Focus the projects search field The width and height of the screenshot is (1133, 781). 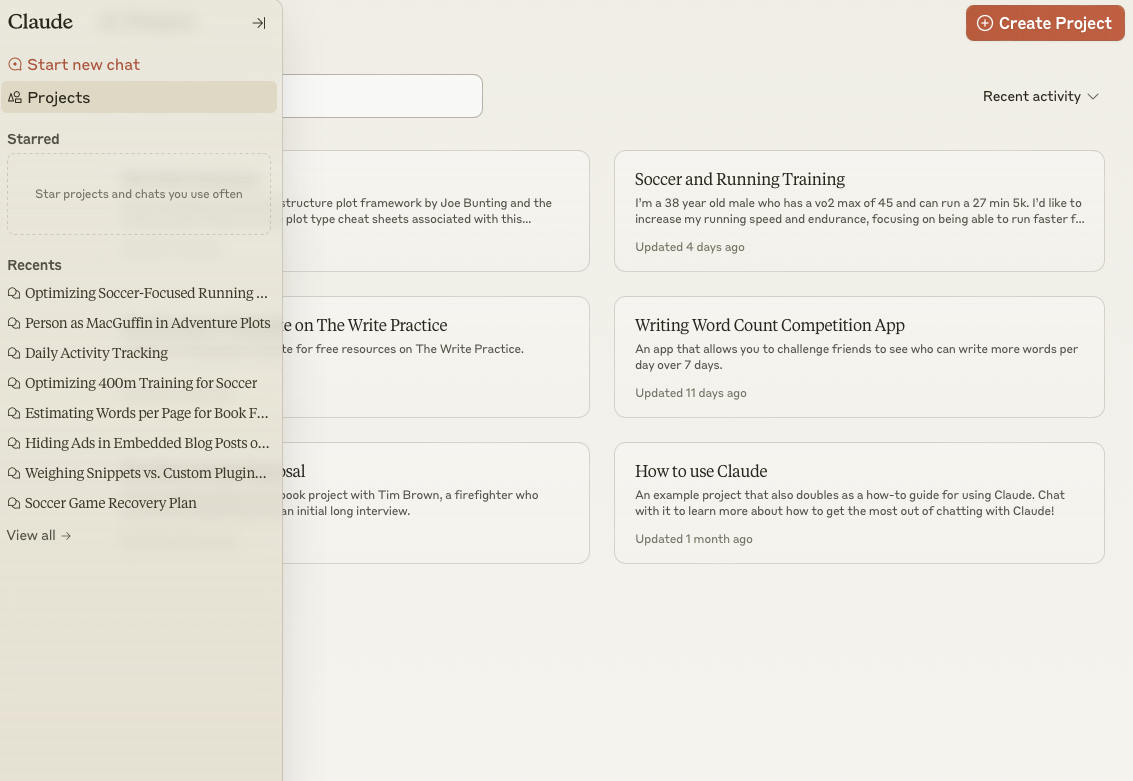(x=382, y=96)
